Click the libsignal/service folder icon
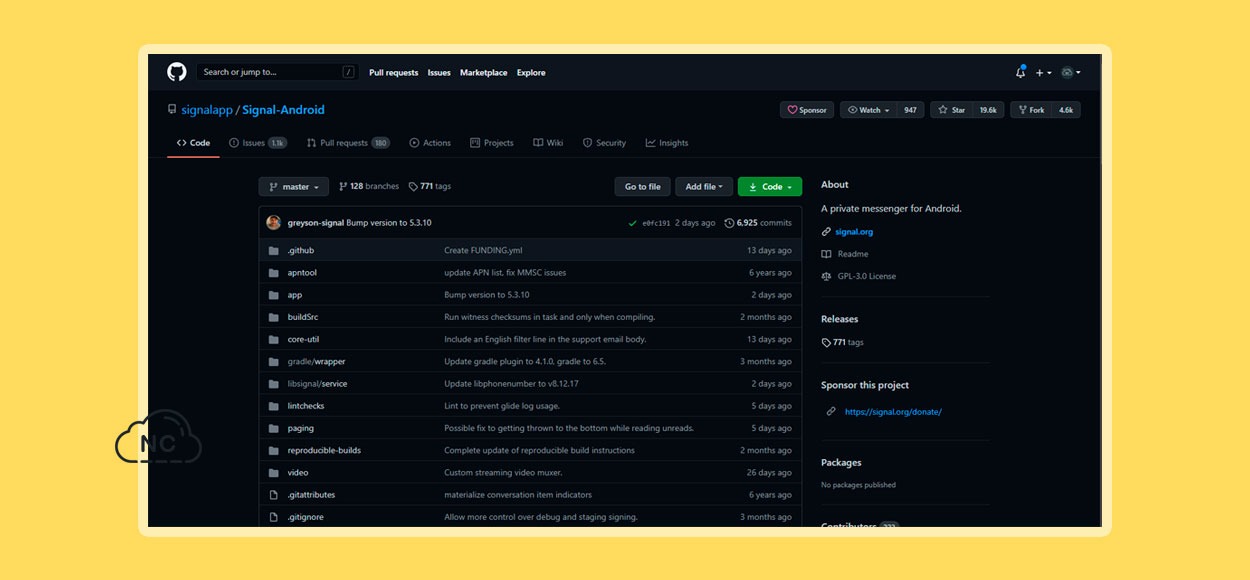The height and width of the screenshot is (580, 1250). [x=274, y=383]
